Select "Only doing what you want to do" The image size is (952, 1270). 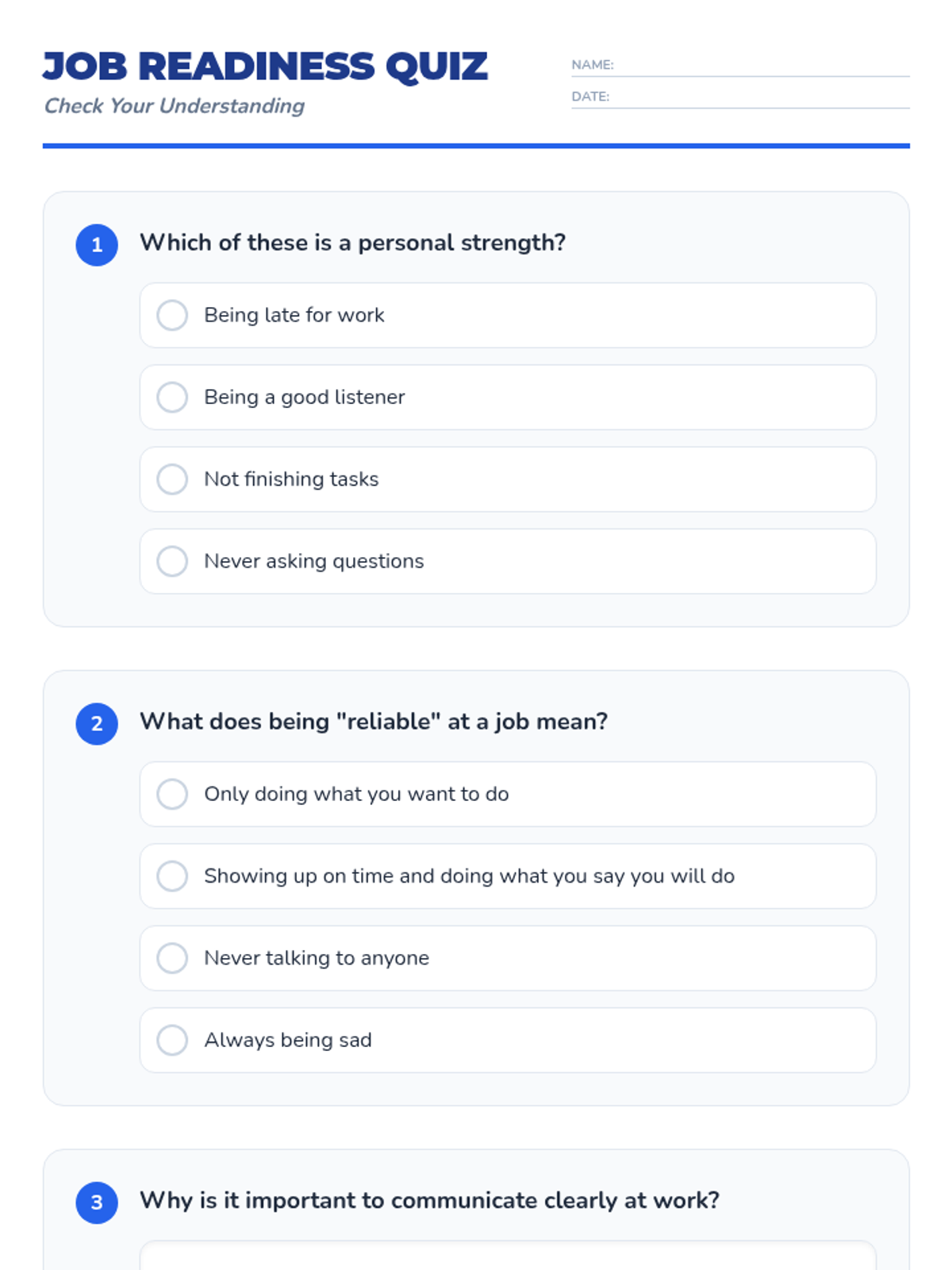point(172,794)
